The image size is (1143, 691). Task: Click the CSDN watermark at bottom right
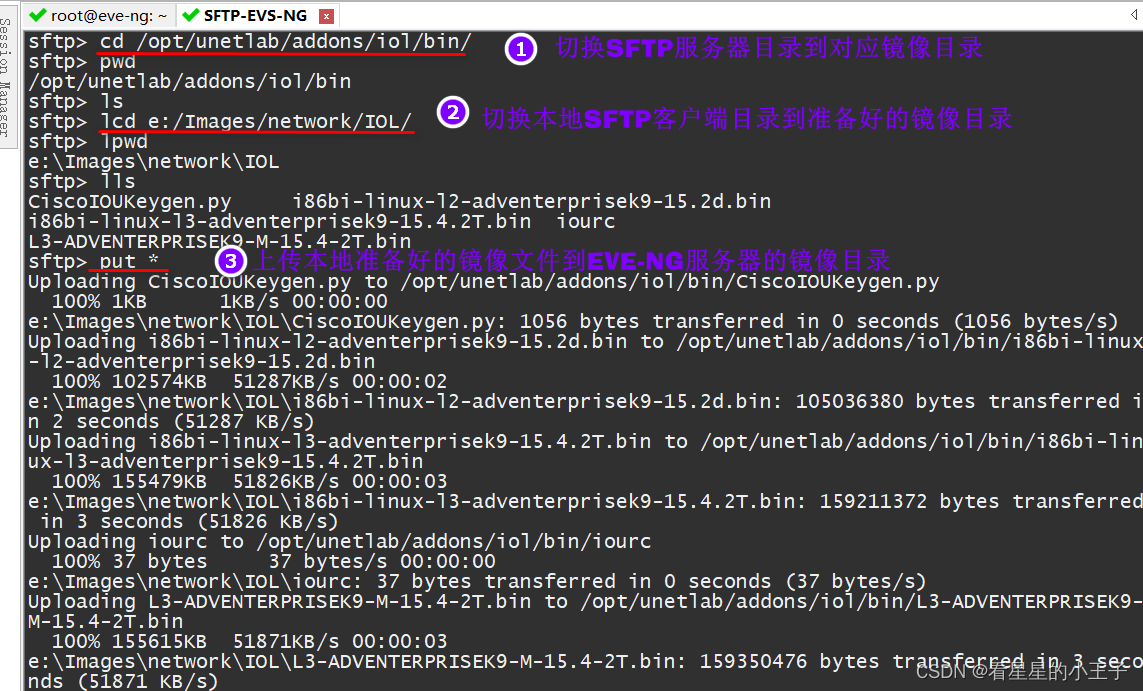[x=1022, y=671]
